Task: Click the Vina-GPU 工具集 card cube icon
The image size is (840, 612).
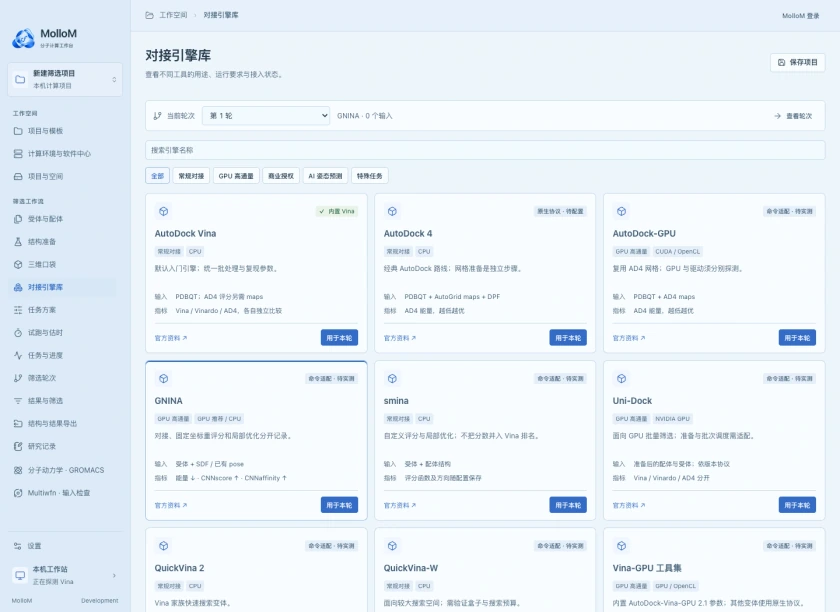Action: pyautogui.click(x=621, y=546)
